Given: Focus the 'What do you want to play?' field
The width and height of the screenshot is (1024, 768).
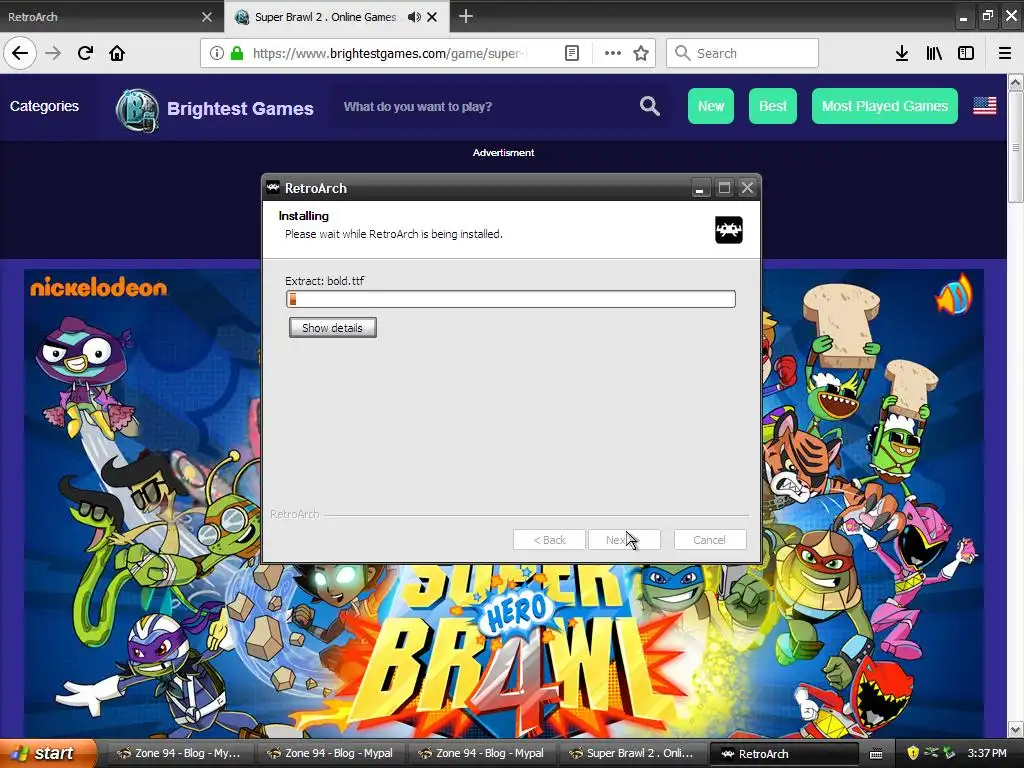Looking at the screenshot, I should (483, 106).
